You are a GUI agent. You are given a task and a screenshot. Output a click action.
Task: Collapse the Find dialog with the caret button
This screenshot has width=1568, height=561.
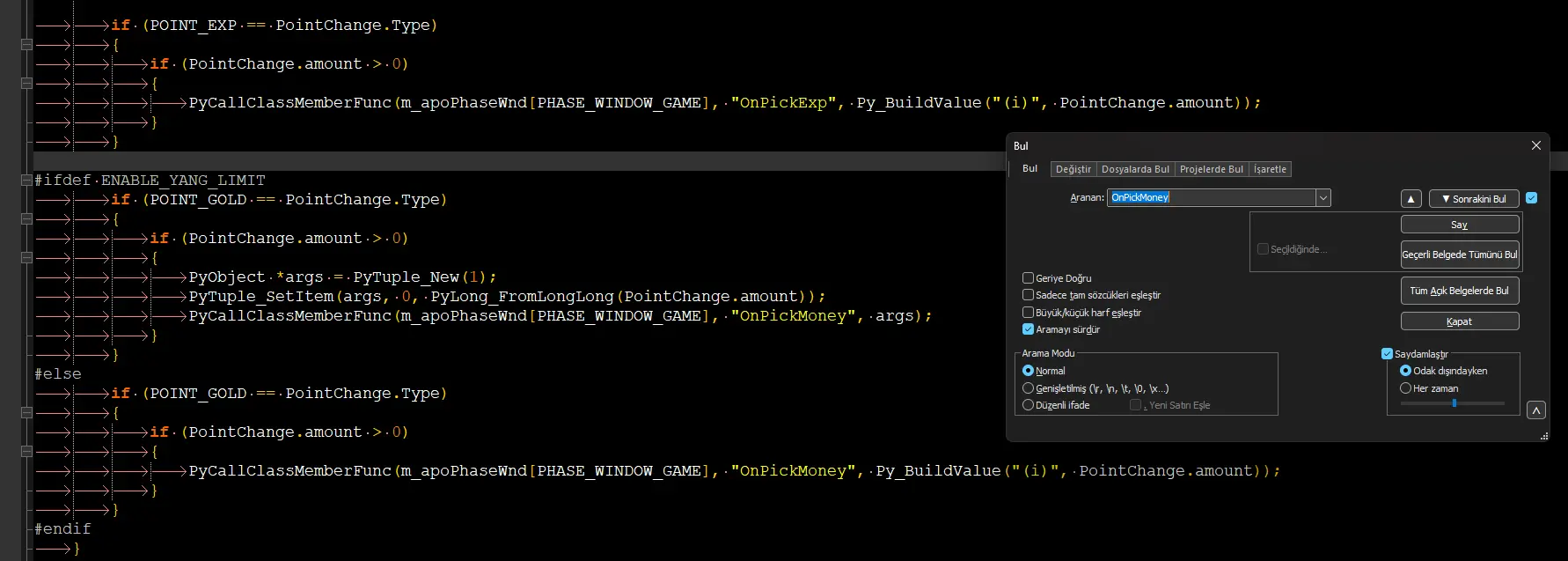(1535, 410)
